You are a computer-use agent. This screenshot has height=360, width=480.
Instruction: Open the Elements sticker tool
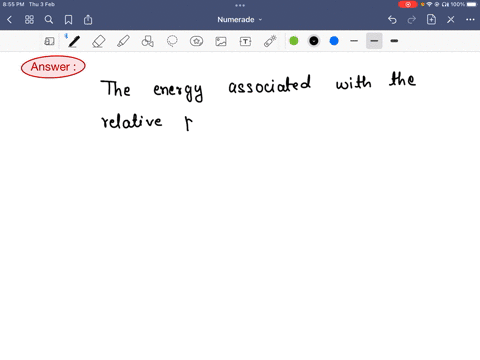(x=196, y=41)
